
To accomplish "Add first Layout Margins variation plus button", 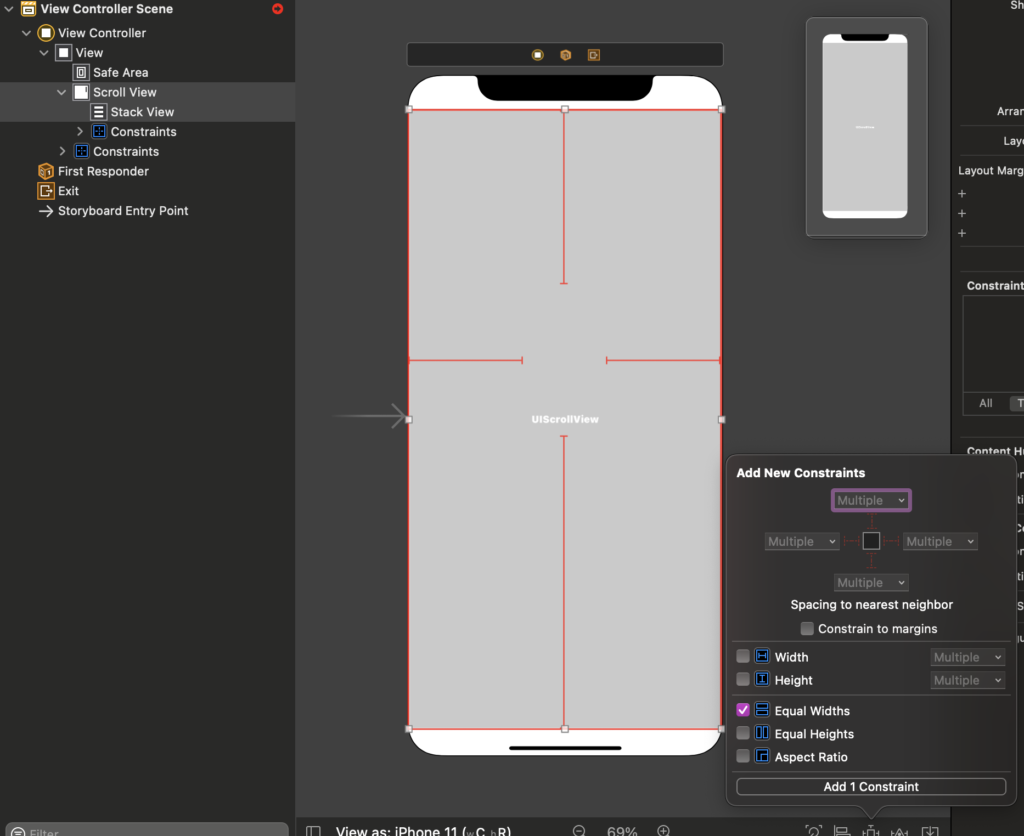I will (962, 193).
